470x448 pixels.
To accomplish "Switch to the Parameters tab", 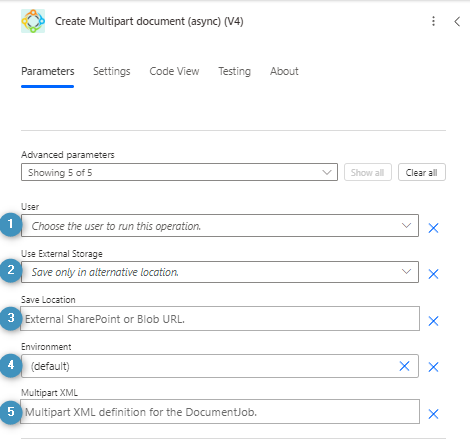I will 48,71.
